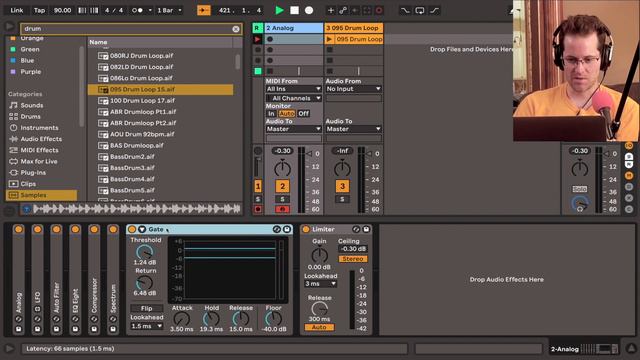Toggle the Follow playback button
This screenshot has height=360, width=640.
pyautogui.click(x=204, y=10)
